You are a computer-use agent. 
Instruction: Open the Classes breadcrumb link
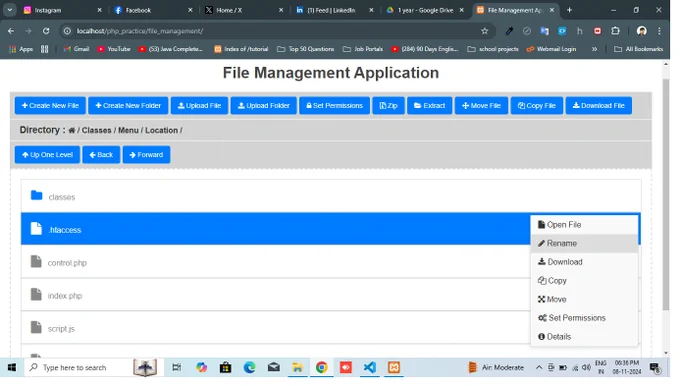[x=96, y=131]
